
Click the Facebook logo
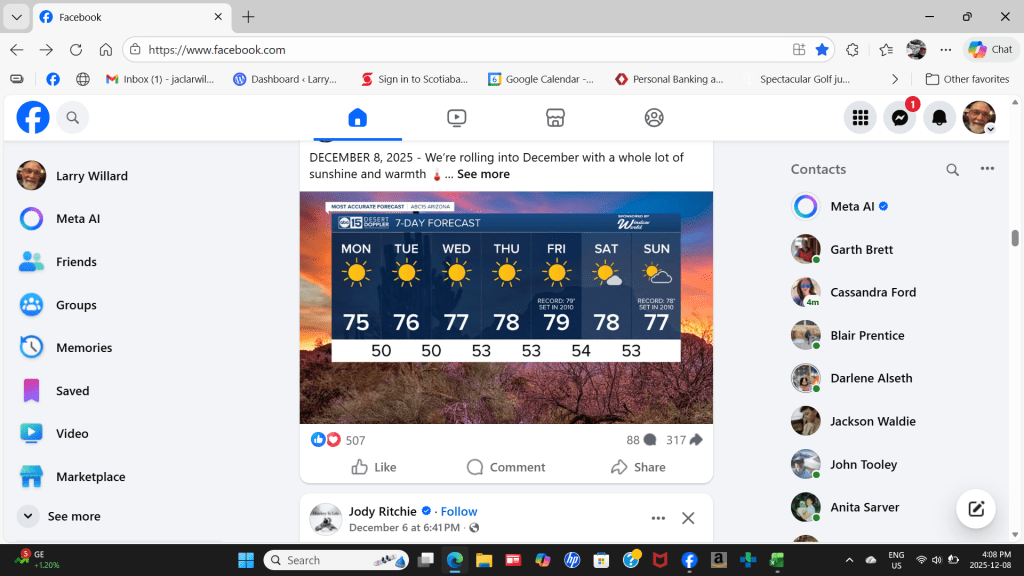[33, 118]
